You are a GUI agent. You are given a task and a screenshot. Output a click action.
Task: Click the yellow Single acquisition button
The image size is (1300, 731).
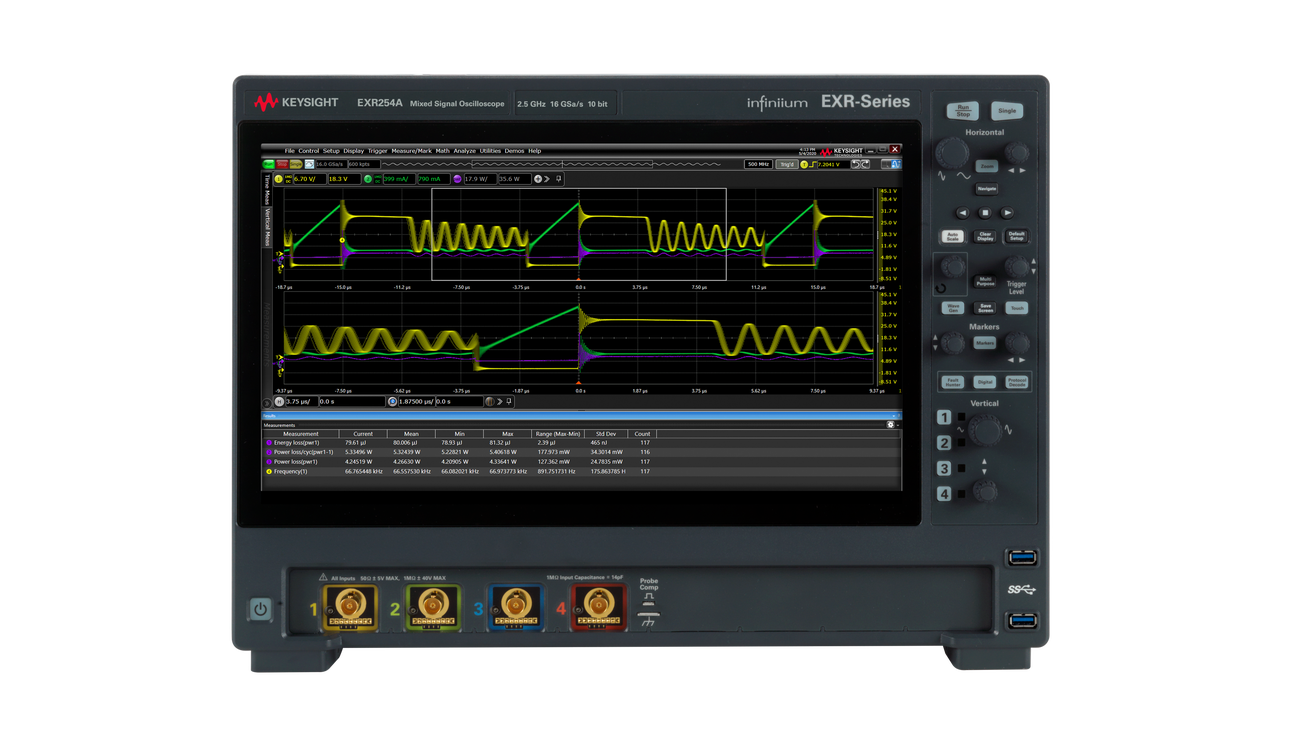coord(296,164)
